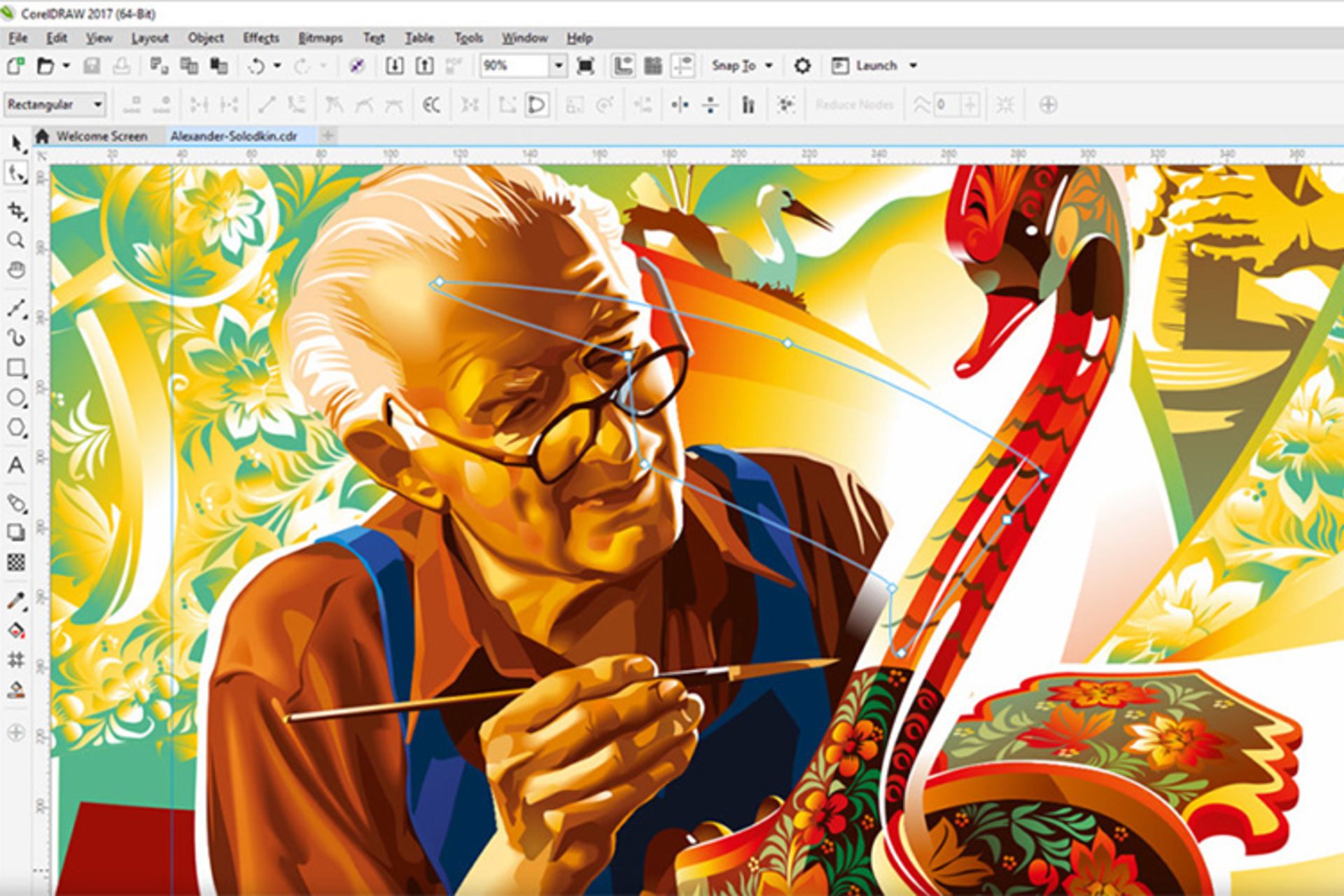Click the Import icon in toolbar
1344x896 pixels.
click(x=395, y=66)
